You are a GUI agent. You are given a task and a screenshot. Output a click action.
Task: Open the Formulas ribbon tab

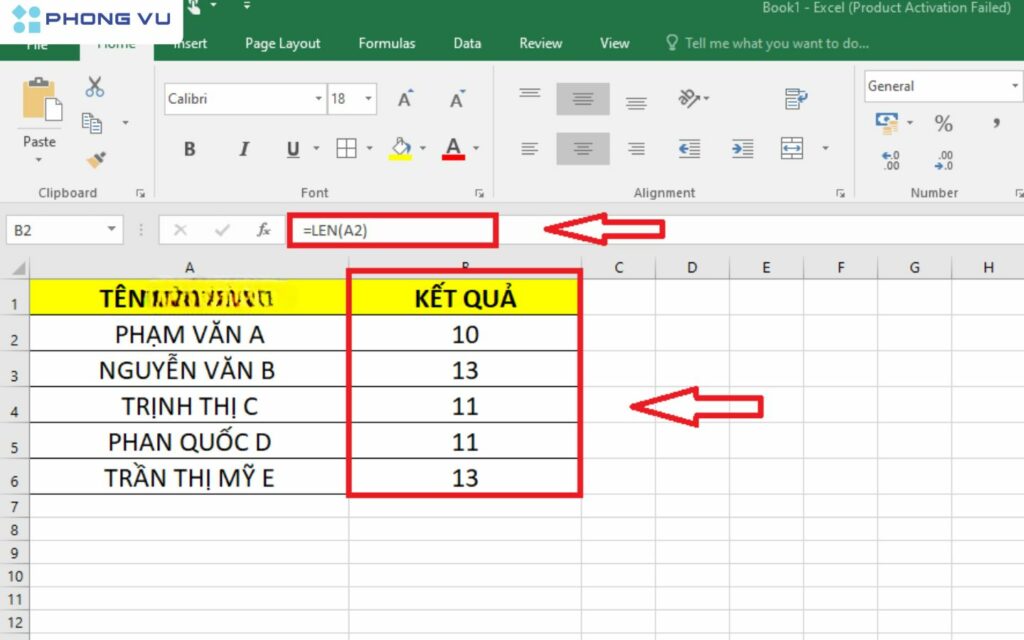click(387, 43)
